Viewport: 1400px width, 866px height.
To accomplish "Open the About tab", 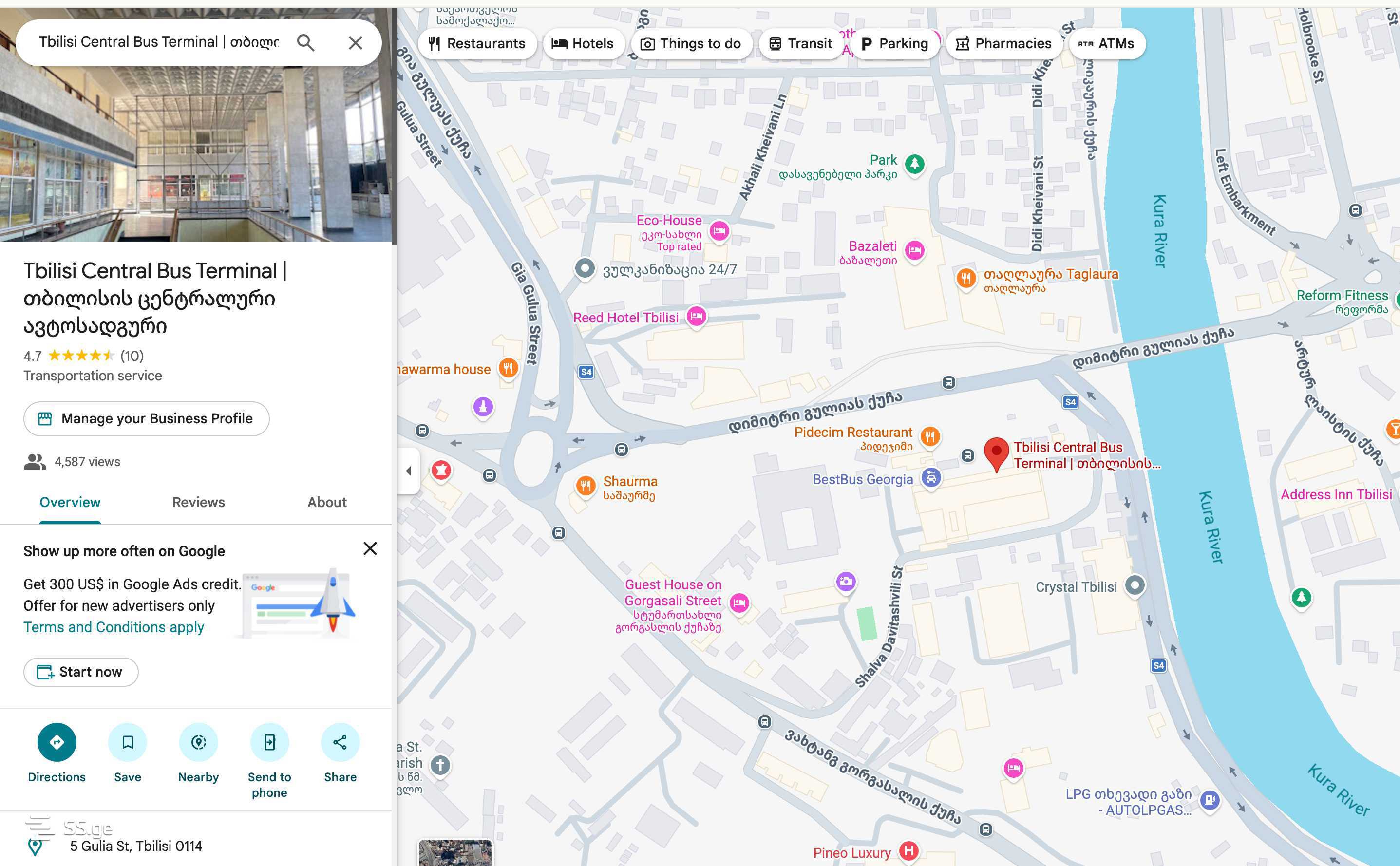I will 326,502.
